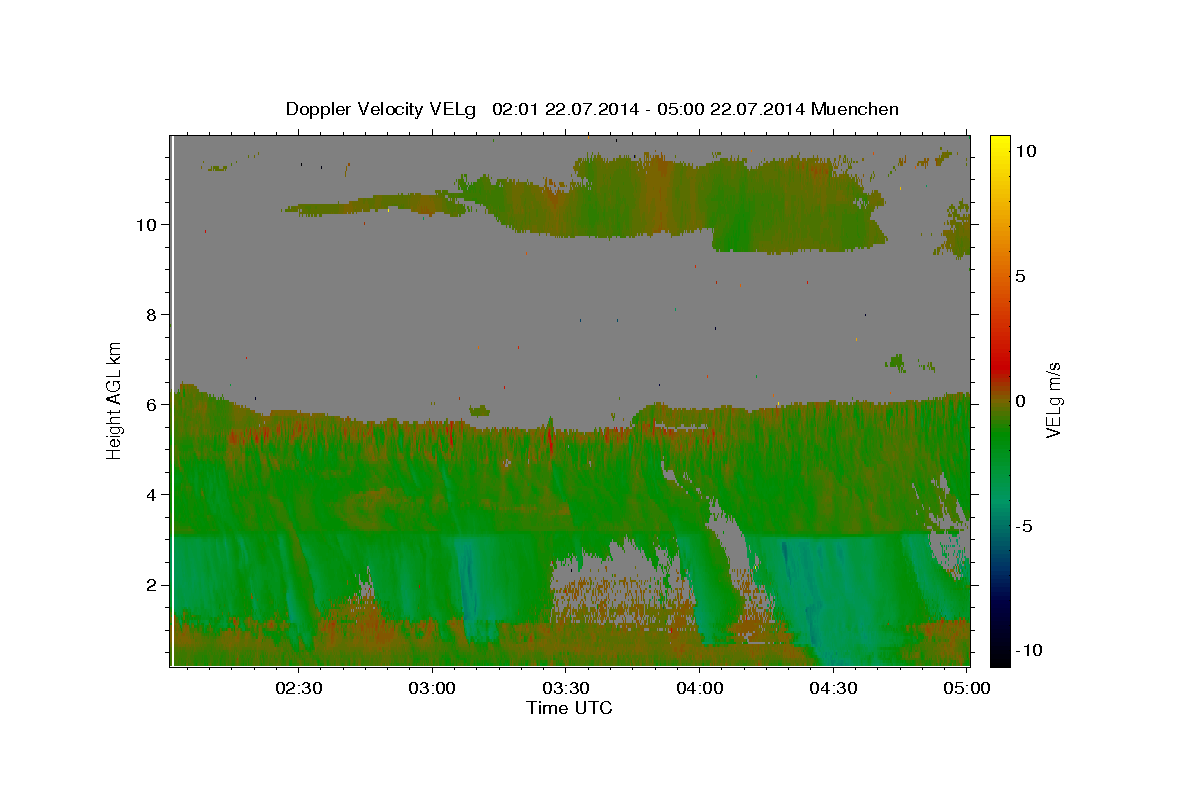Click the height tick label 2
Screen dimensions: 1200x800
point(154,584)
